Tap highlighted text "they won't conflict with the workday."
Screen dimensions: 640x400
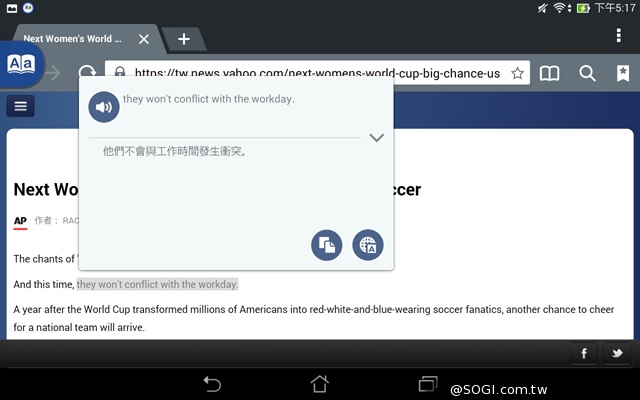coord(158,284)
